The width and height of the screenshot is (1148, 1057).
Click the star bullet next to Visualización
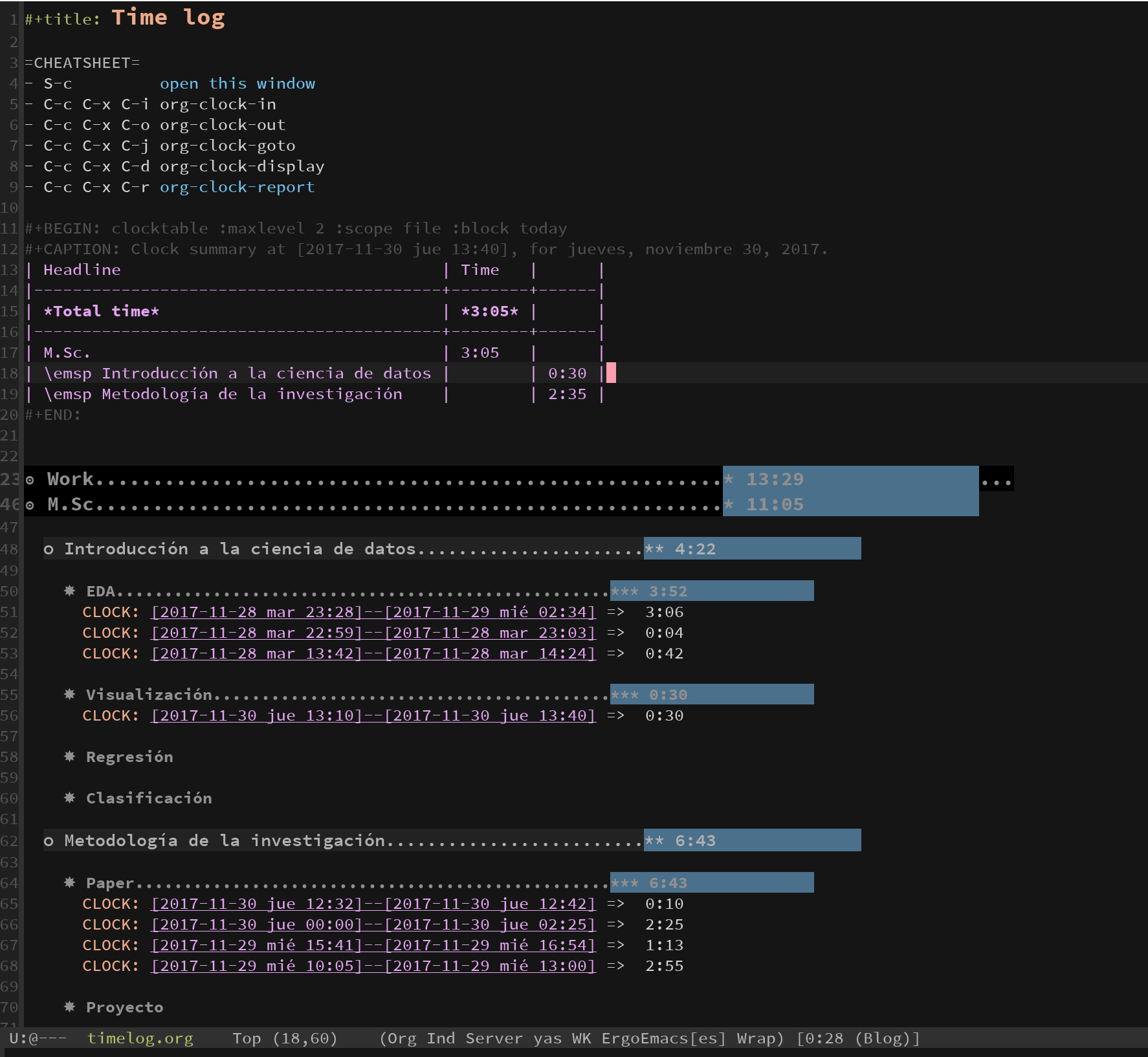point(70,694)
